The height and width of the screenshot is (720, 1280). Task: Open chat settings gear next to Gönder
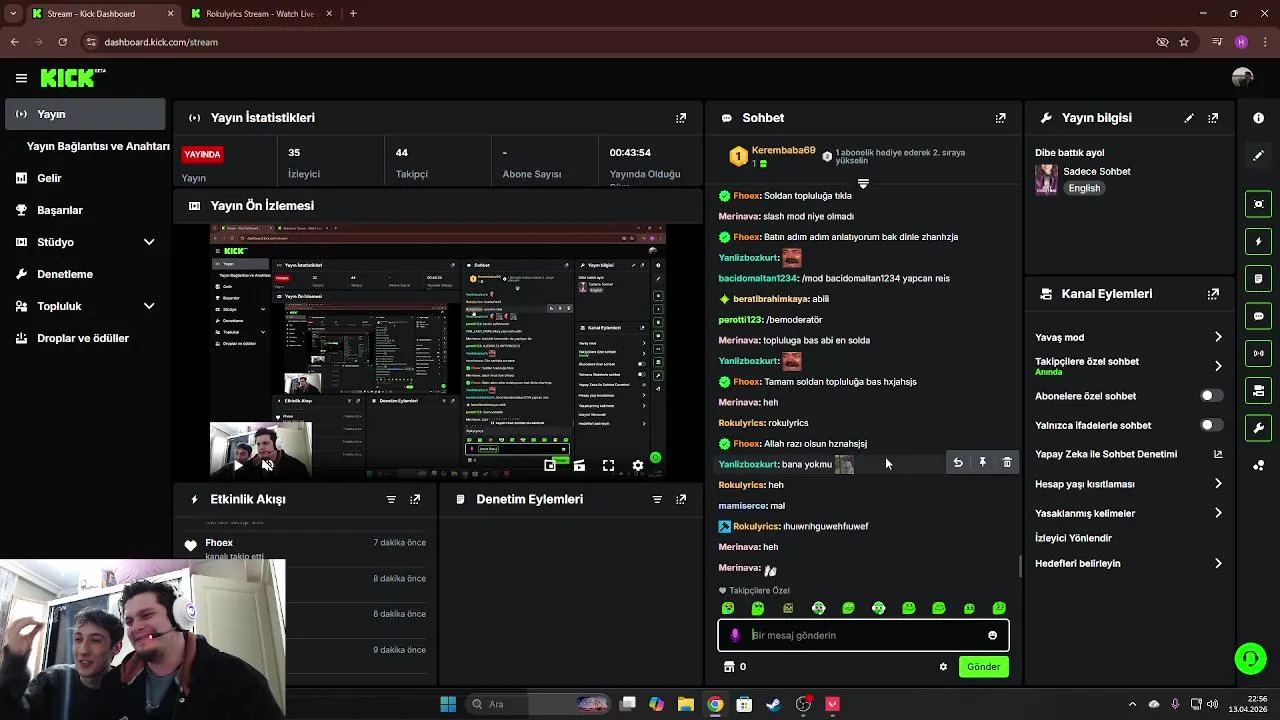pos(943,667)
